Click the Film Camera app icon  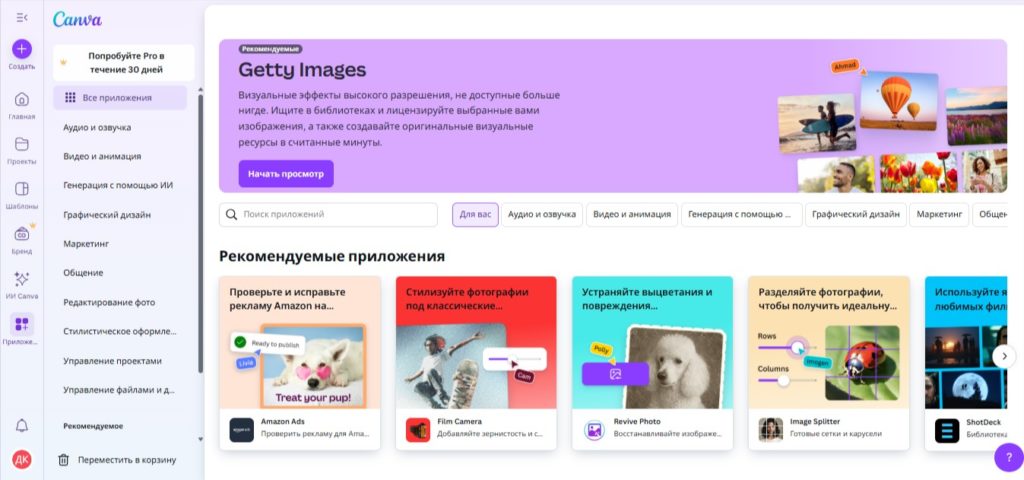tap(418, 430)
